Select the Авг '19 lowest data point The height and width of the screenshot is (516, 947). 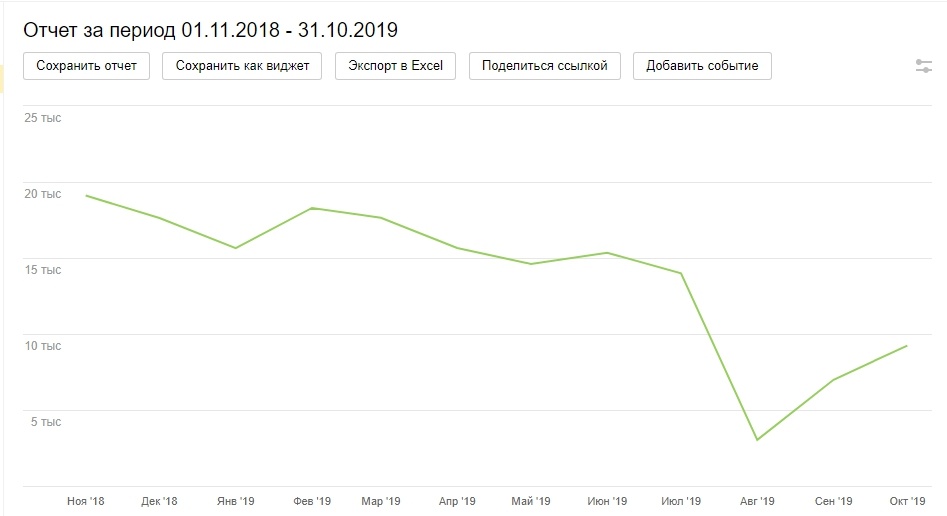[x=757, y=440]
